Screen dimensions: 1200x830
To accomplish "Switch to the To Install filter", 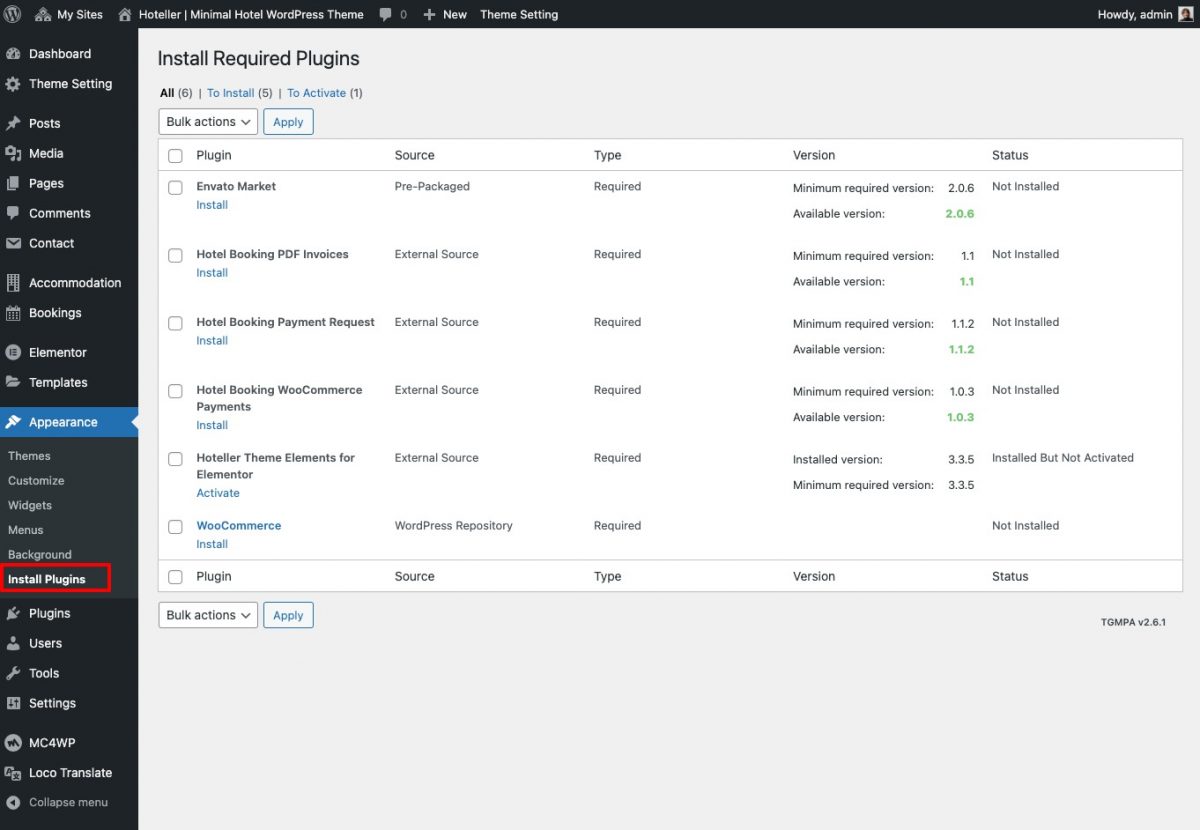I will click(x=232, y=92).
